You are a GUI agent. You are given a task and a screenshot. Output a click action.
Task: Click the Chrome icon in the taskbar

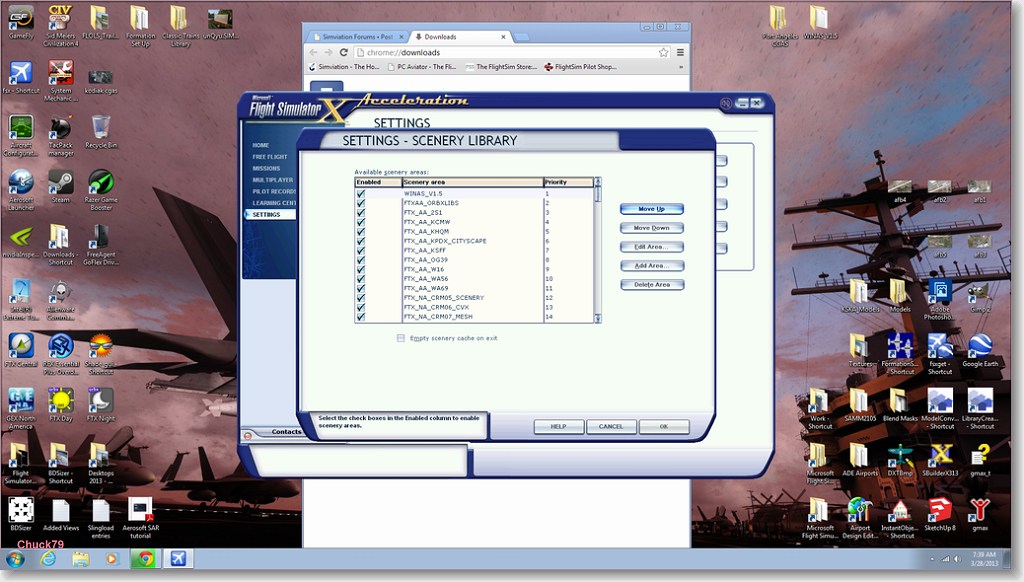point(145,558)
